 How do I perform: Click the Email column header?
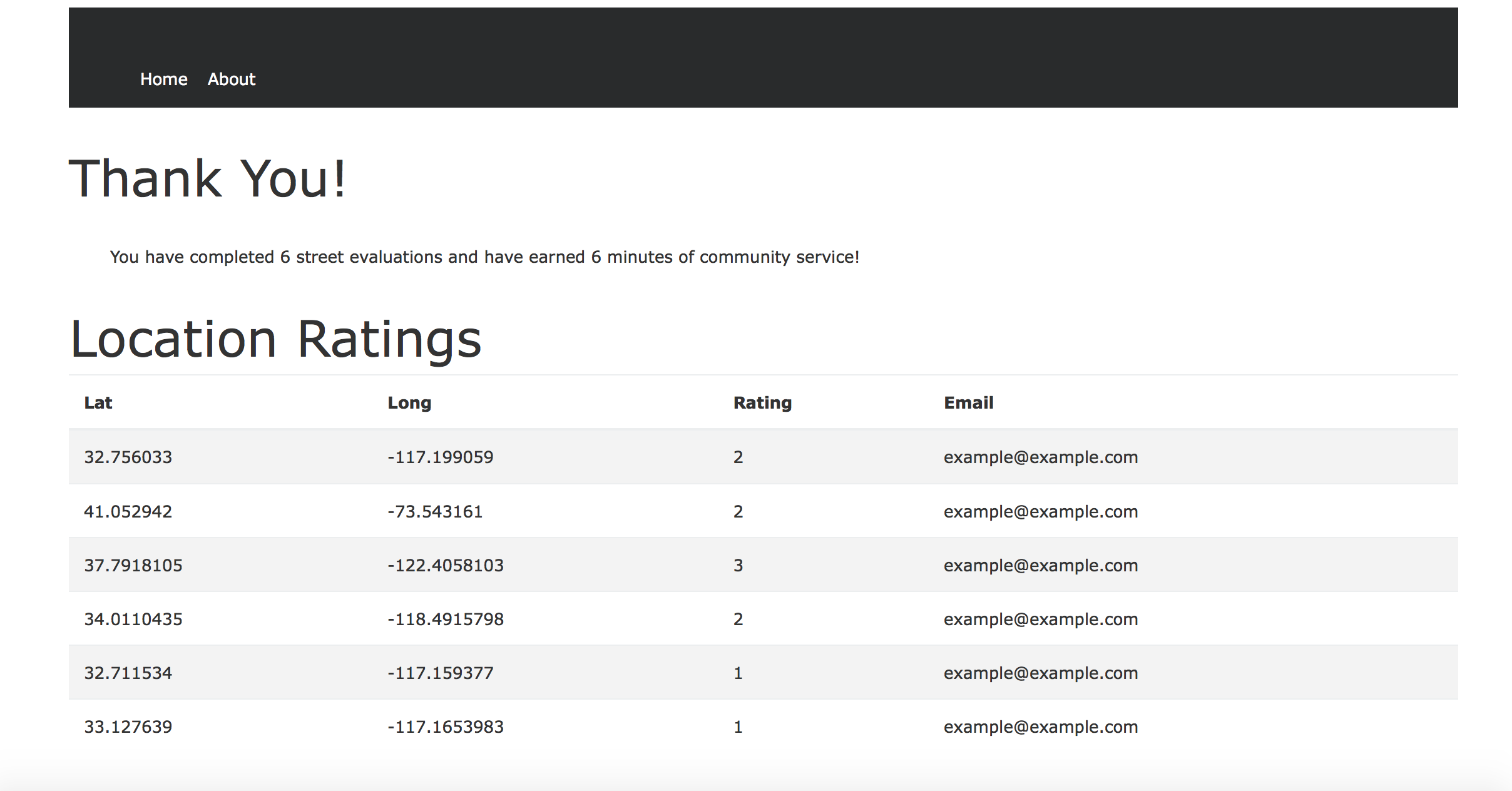(x=968, y=403)
